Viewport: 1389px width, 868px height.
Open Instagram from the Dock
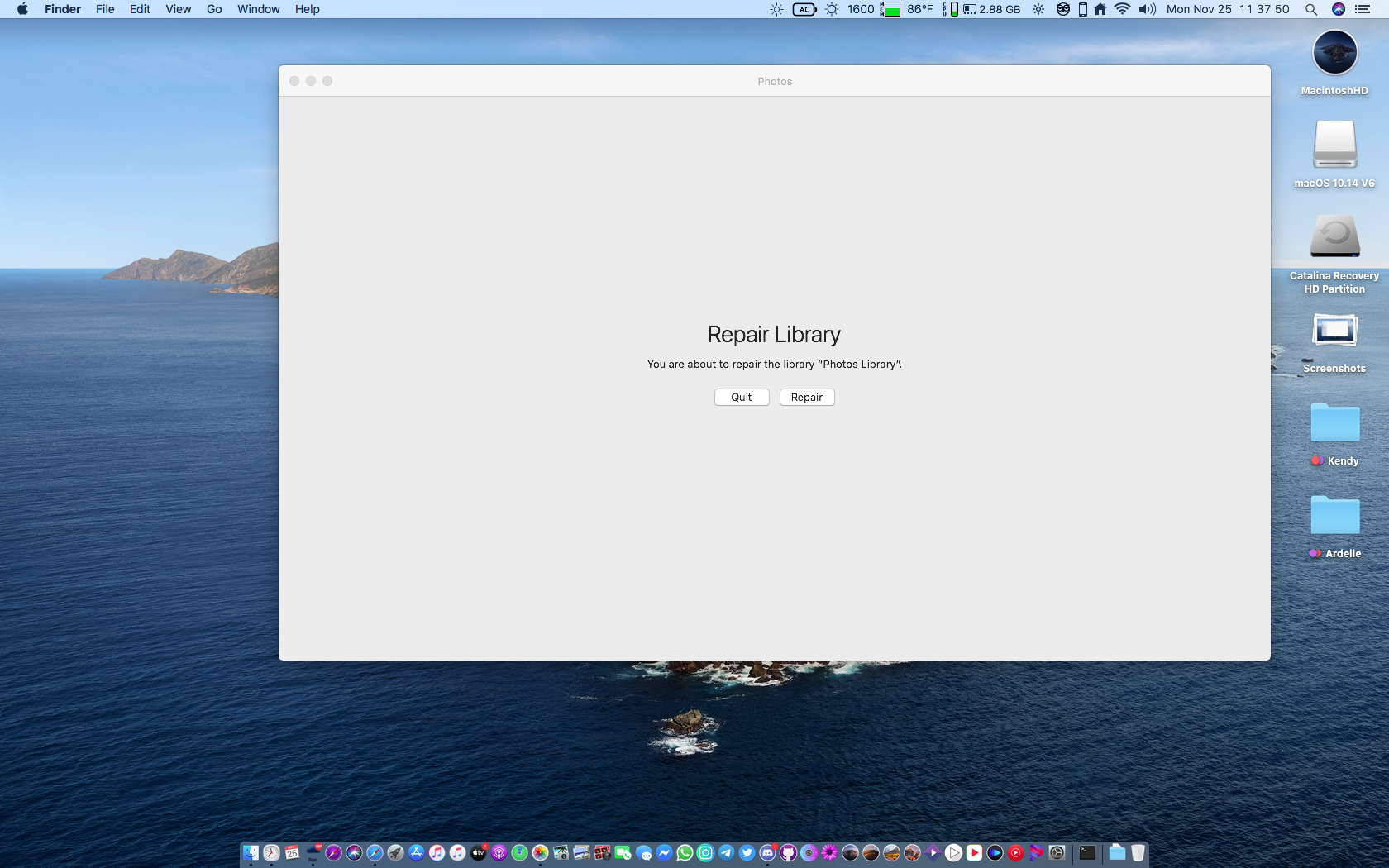point(706,852)
